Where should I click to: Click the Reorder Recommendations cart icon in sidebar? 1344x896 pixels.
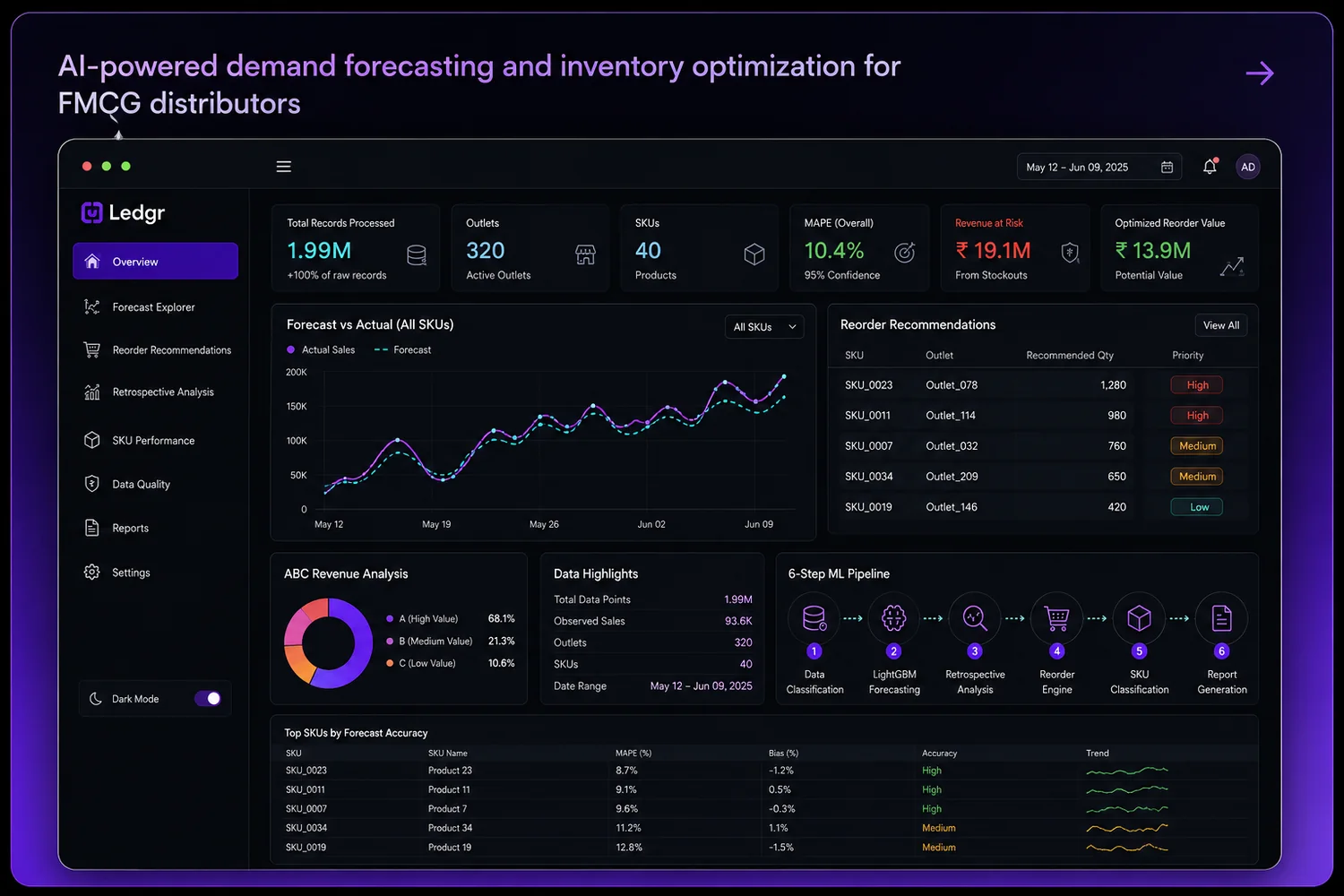point(91,349)
